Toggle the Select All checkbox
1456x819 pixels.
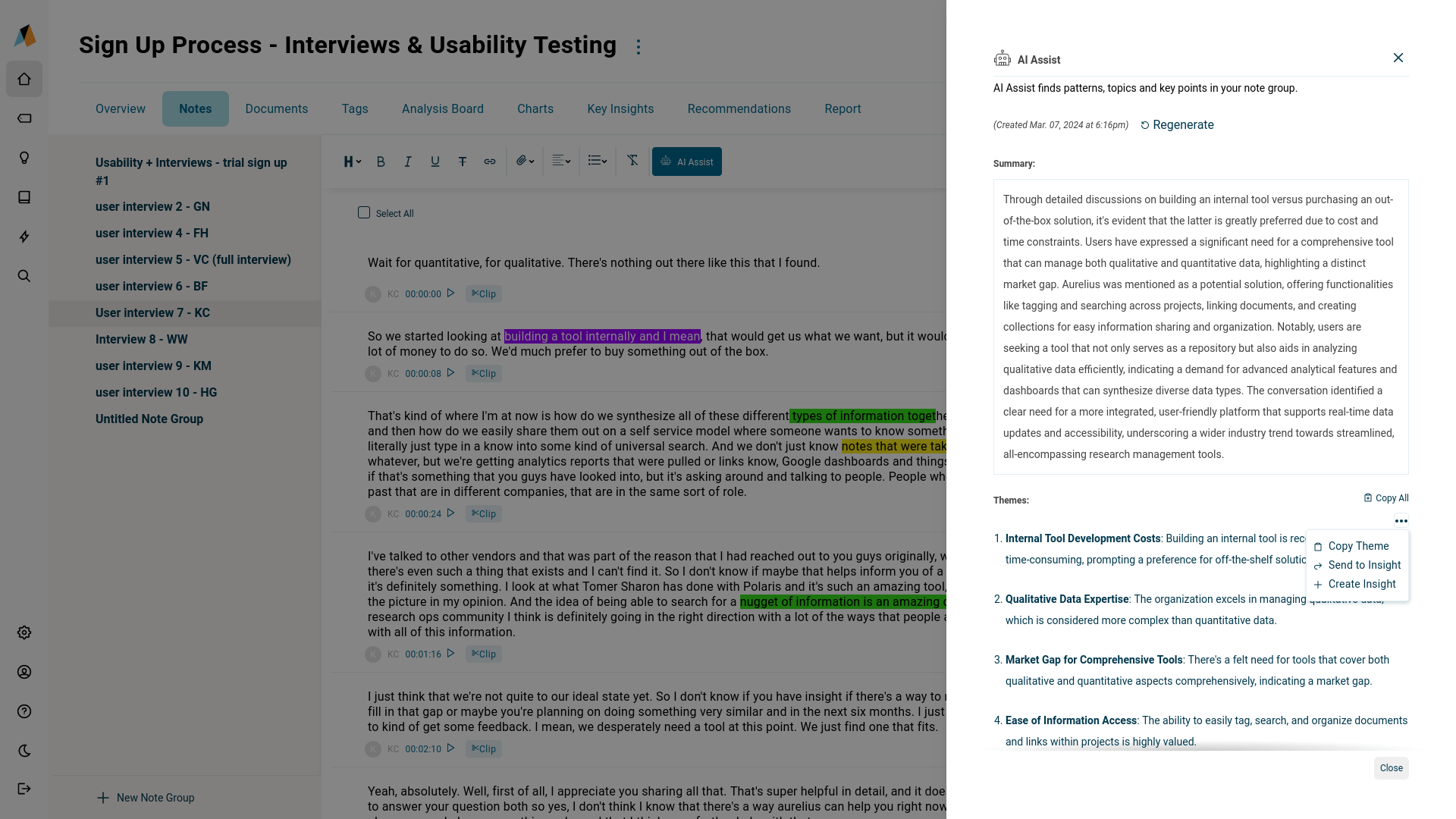(x=364, y=212)
